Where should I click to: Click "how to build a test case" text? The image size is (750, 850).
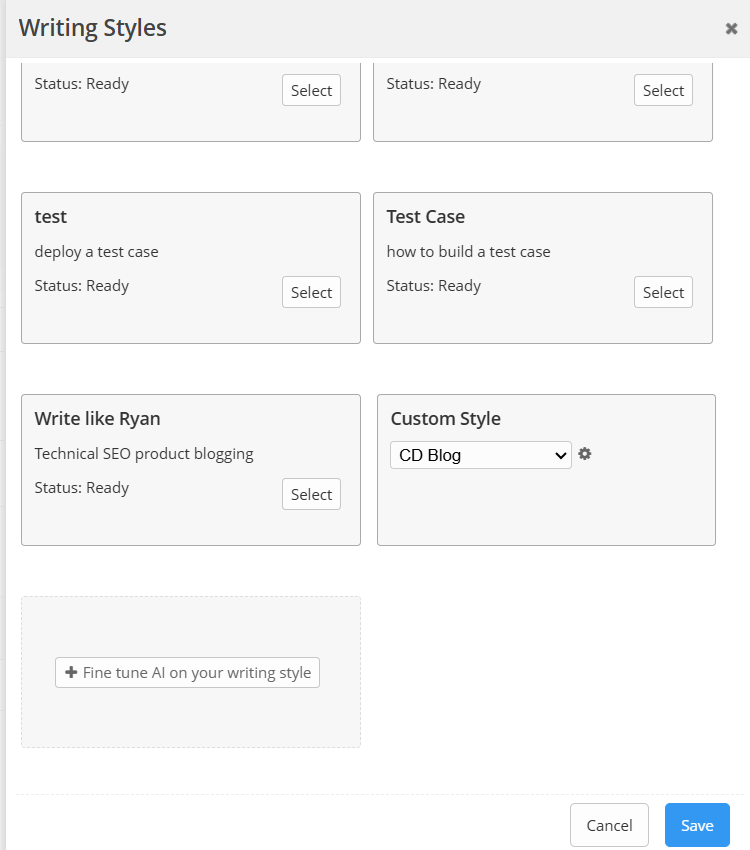468,251
